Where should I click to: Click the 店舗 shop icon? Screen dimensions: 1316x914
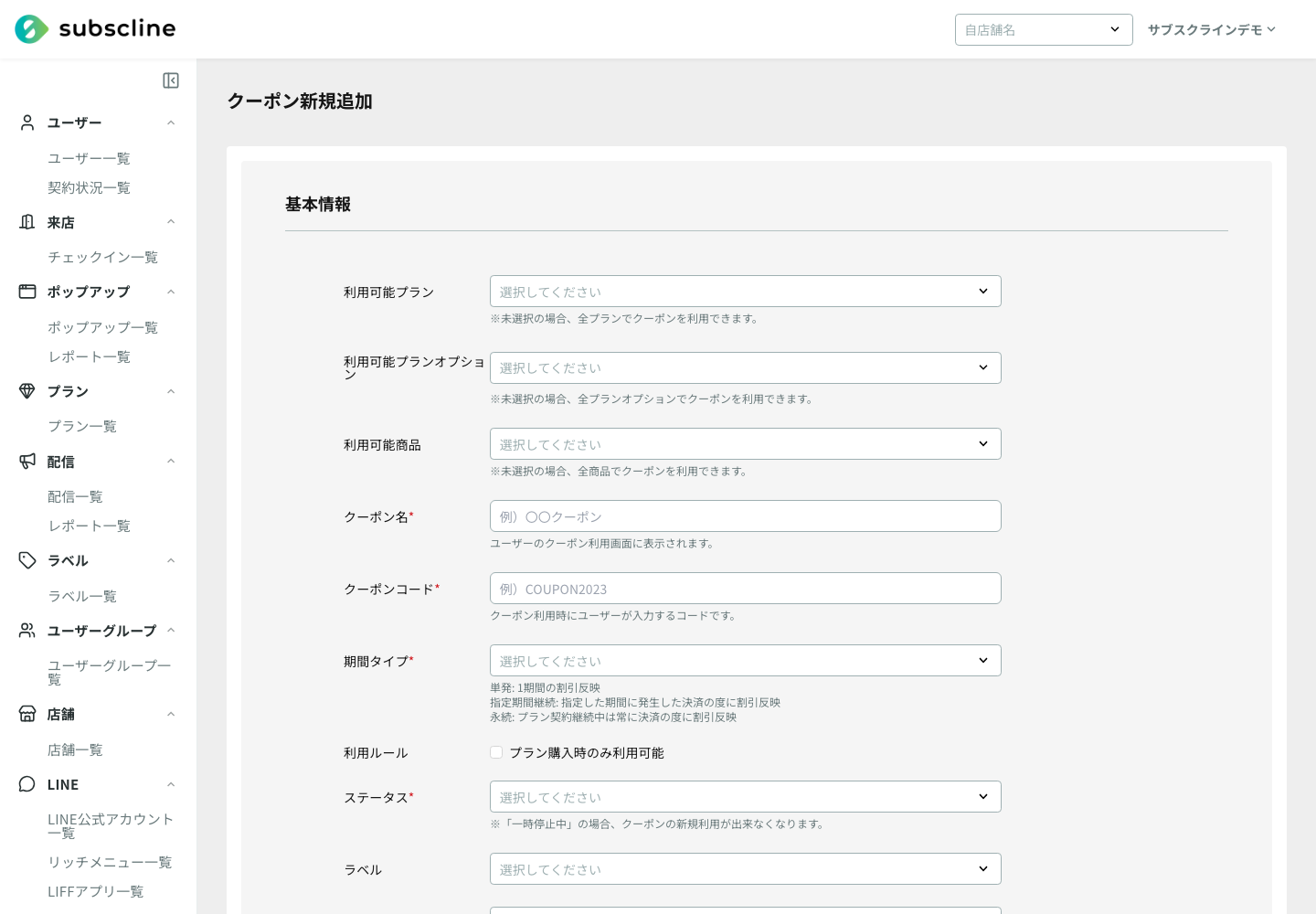[x=27, y=714]
